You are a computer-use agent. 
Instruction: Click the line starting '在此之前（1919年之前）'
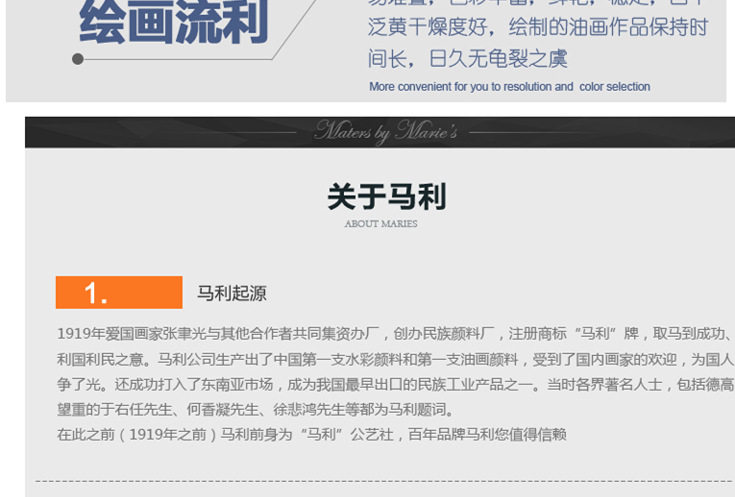tap(312, 435)
